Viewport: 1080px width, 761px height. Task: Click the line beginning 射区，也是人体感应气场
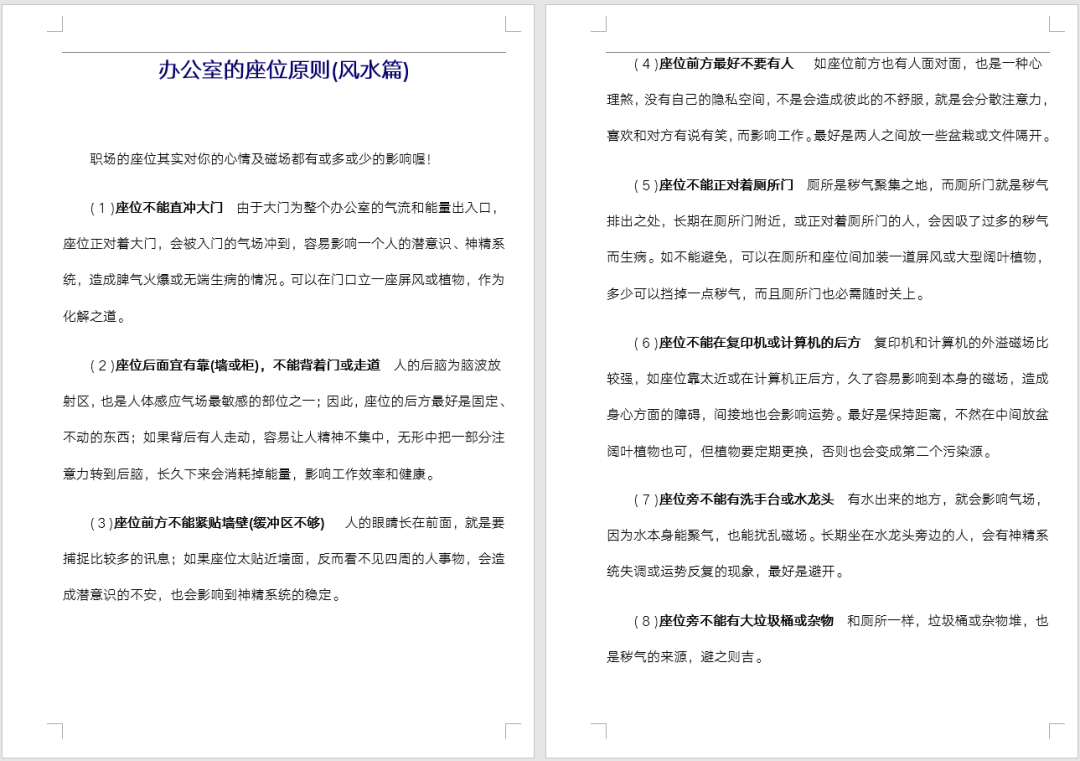285,402
